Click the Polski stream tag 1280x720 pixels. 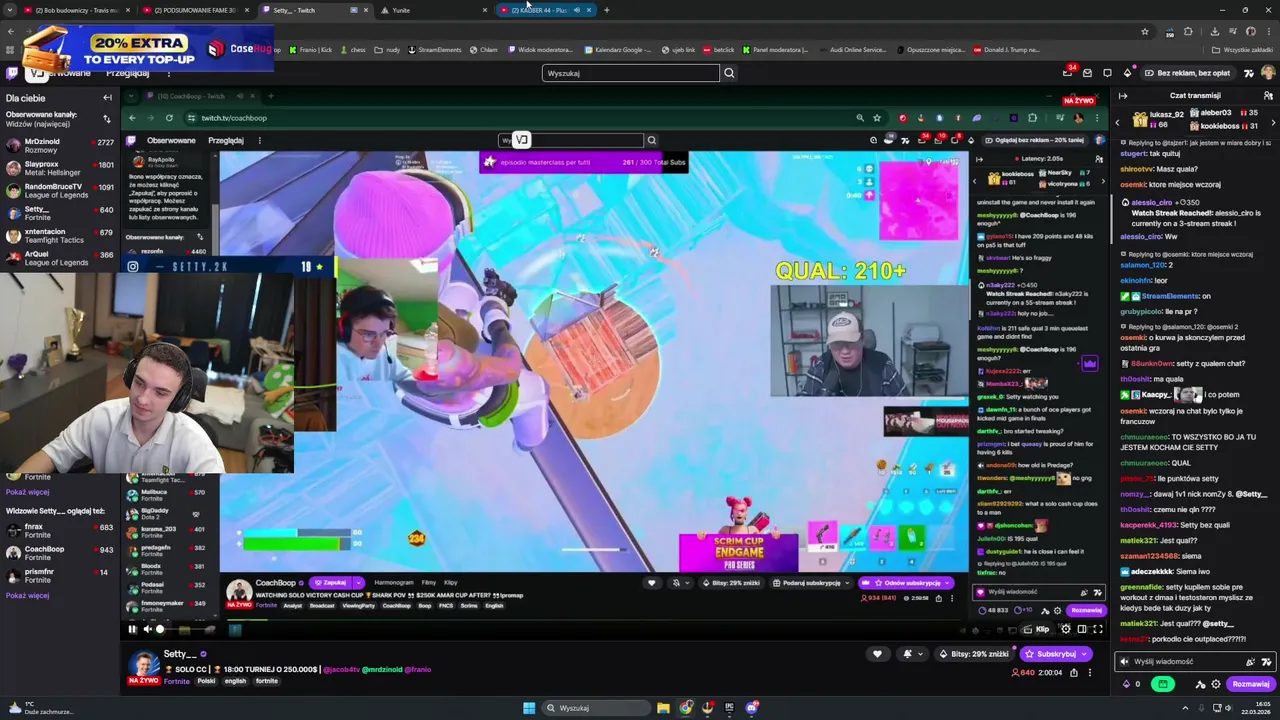tap(206, 681)
